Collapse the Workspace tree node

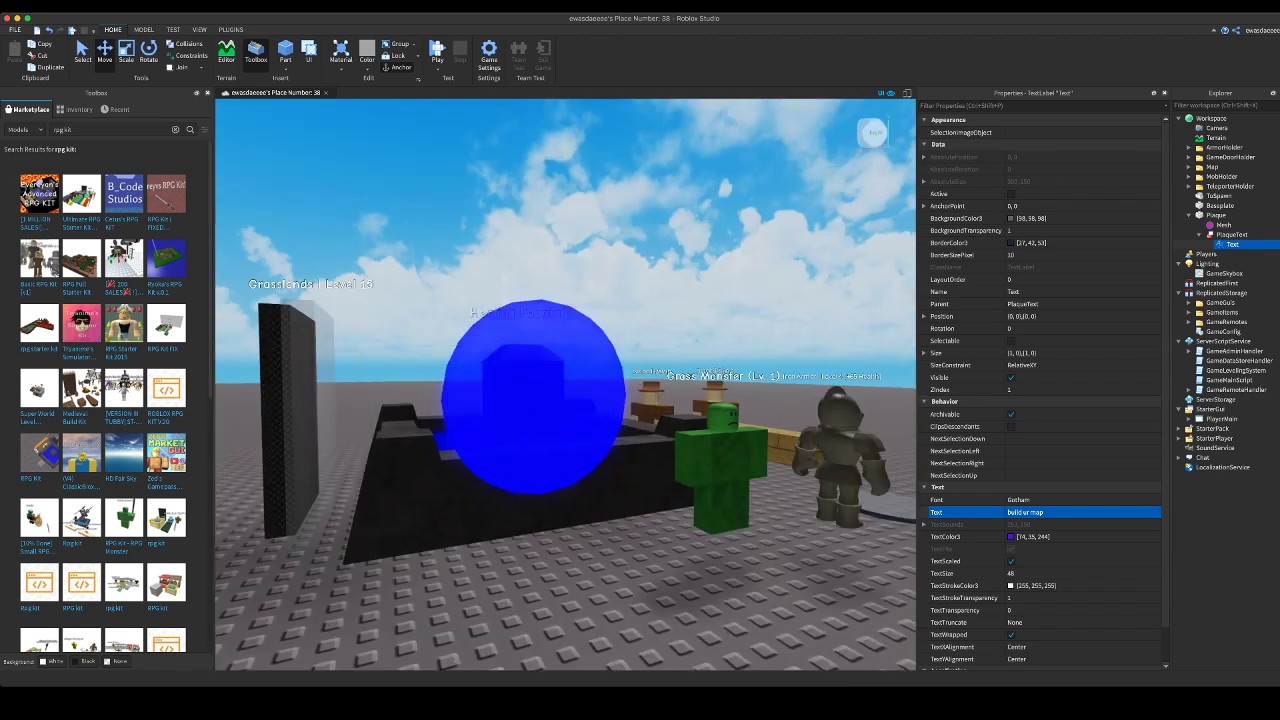[x=1179, y=118]
